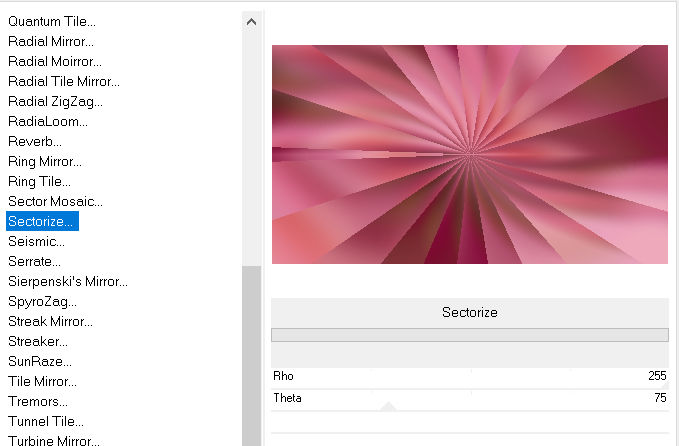Select the Ring Mirror filter
This screenshot has width=679, height=446.
tap(45, 161)
